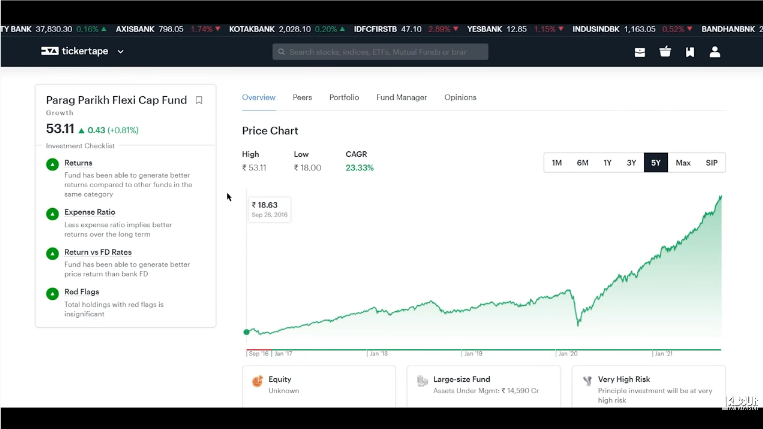Click the Red Flags green checklist icon
Viewport: 763px width, 429px height.
pos(53,294)
